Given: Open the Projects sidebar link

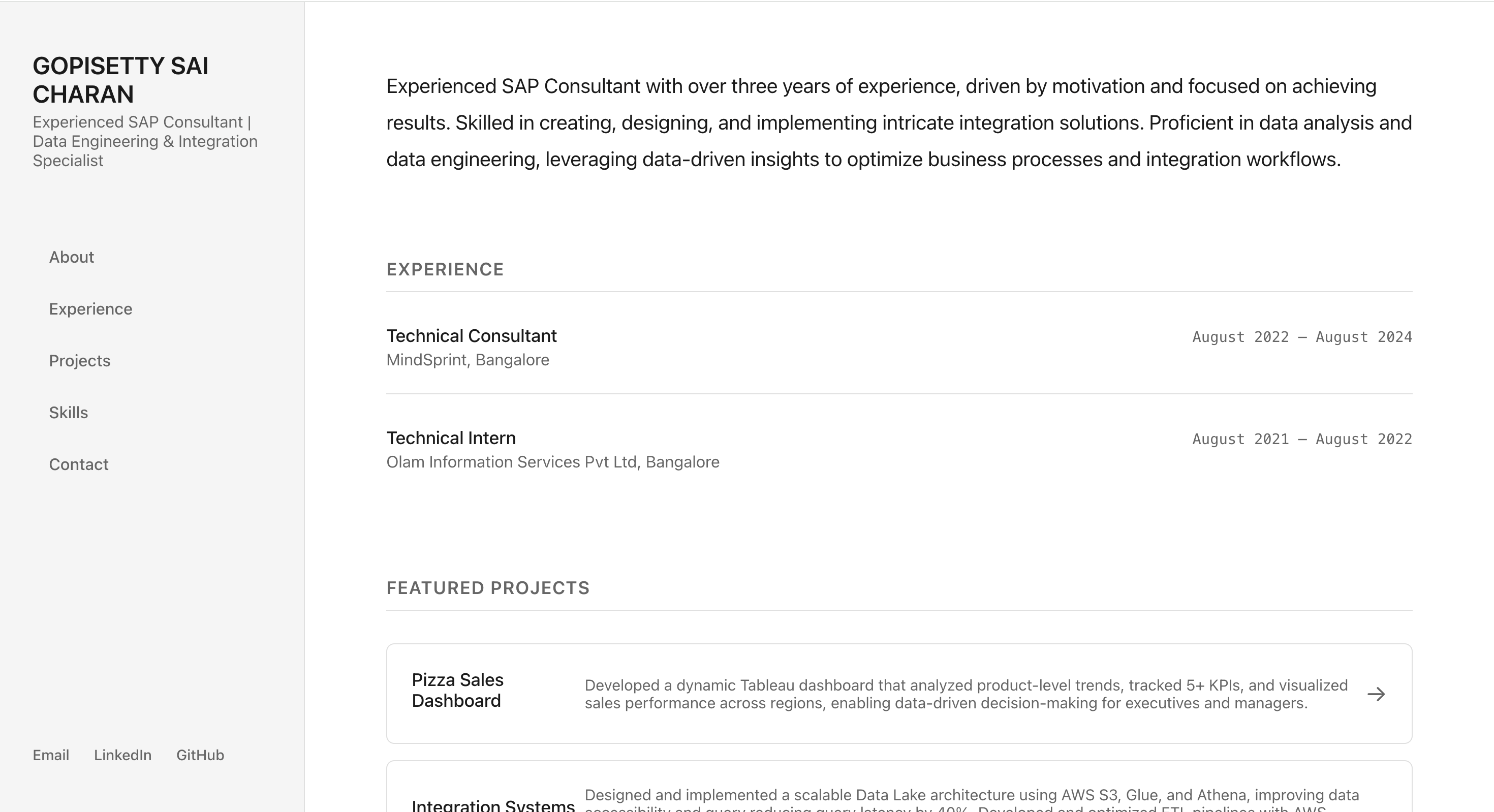Looking at the screenshot, I should [x=79, y=361].
